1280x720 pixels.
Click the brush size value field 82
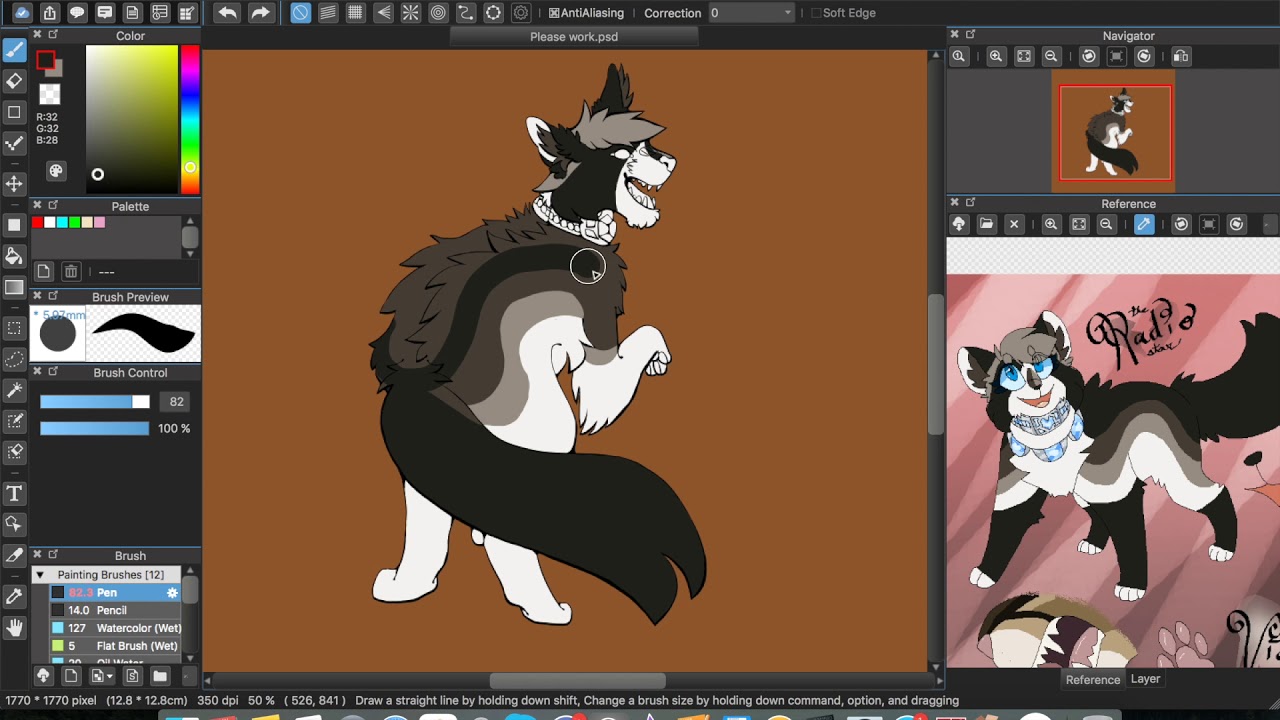(x=176, y=401)
